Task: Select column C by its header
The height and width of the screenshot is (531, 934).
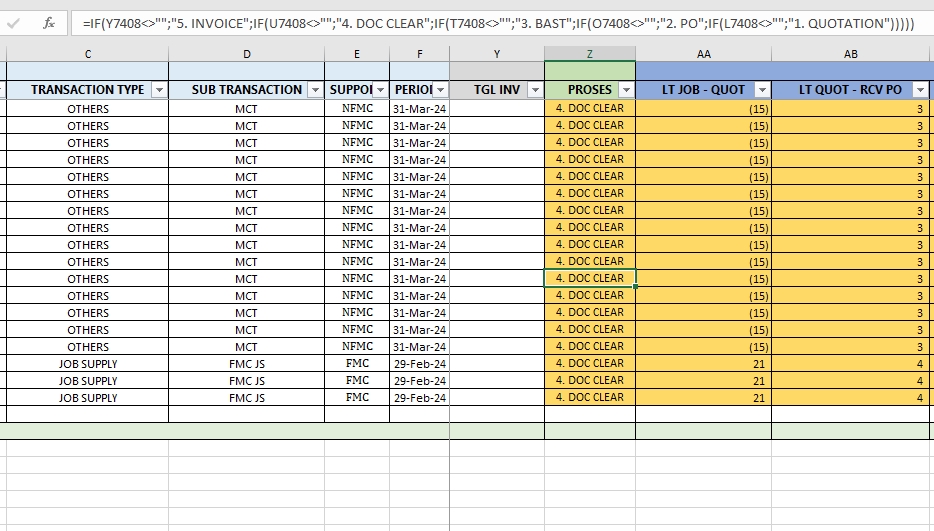Action: 88,54
